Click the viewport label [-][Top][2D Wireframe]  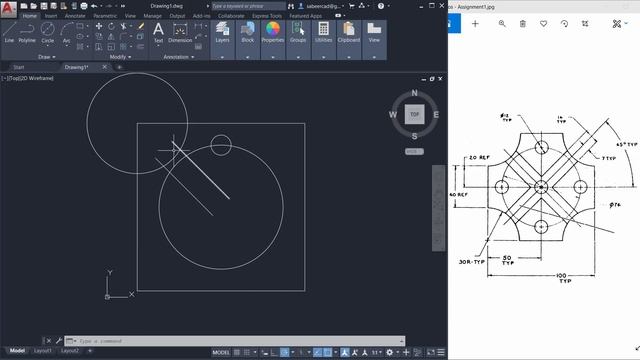point(28,78)
